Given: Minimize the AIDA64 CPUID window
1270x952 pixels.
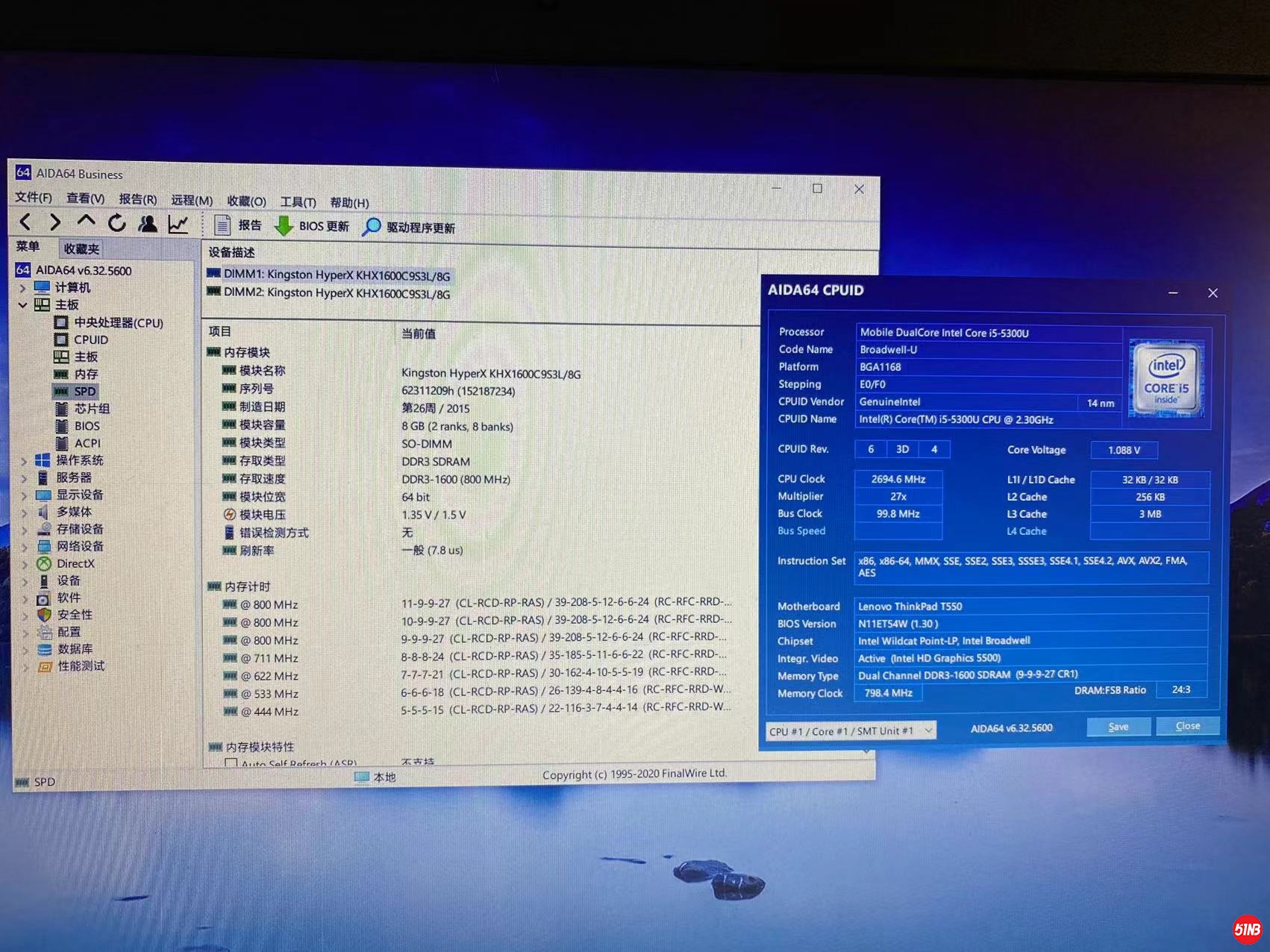Looking at the screenshot, I should pyautogui.click(x=1173, y=292).
